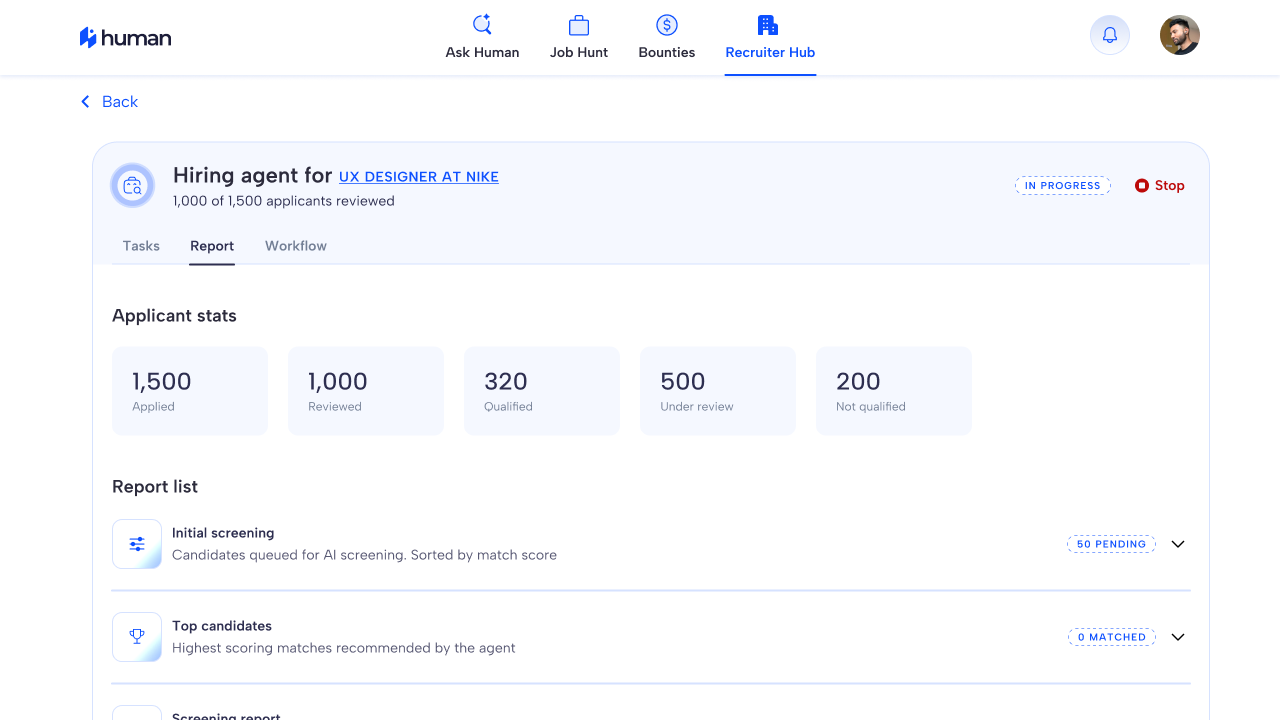The width and height of the screenshot is (1280, 720).
Task: Click the Human logo icon
Action: [88, 38]
